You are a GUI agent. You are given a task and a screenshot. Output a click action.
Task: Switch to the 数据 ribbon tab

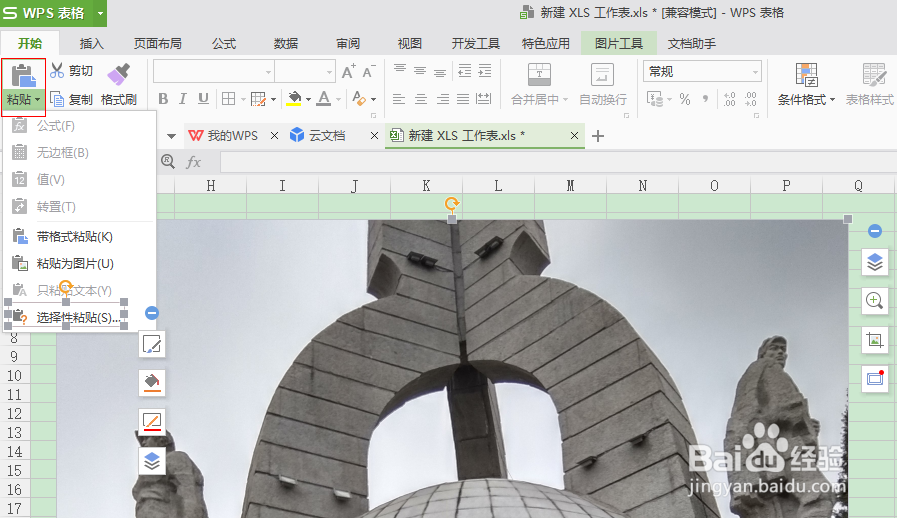point(285,44)
